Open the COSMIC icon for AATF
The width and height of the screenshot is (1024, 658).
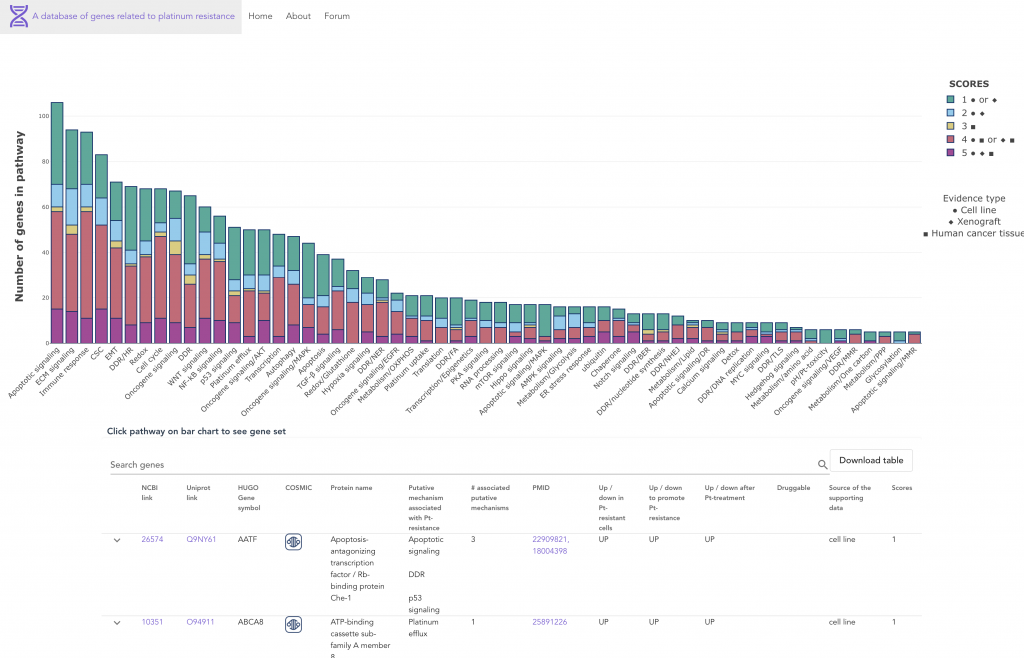pyautogui.click(x=294, y=540)
